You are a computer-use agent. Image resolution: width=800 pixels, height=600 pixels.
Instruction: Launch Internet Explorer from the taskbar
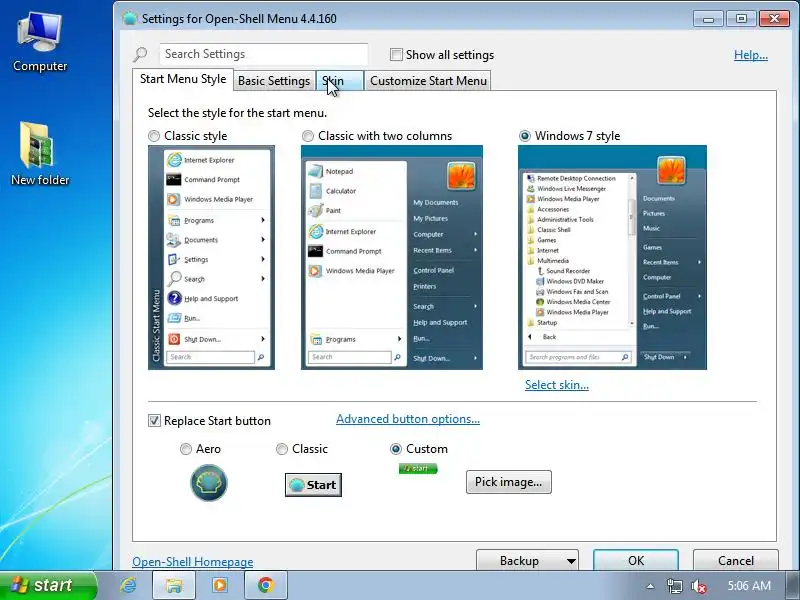128,585
